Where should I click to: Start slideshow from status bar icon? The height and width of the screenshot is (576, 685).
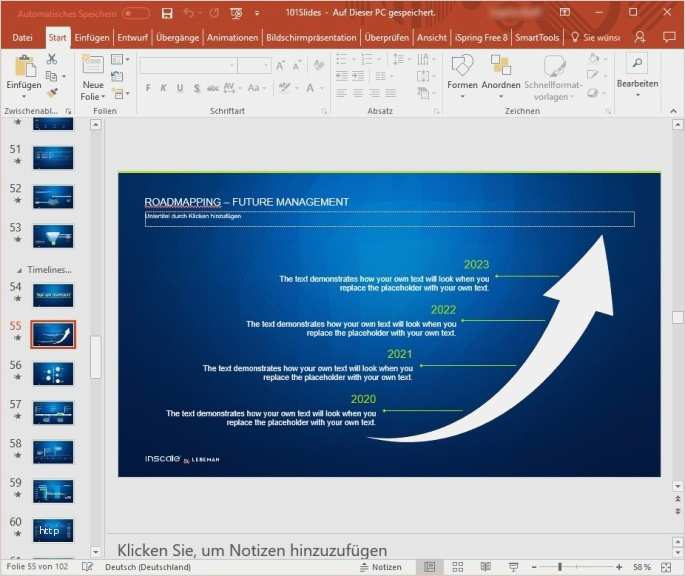coord(513,567)
